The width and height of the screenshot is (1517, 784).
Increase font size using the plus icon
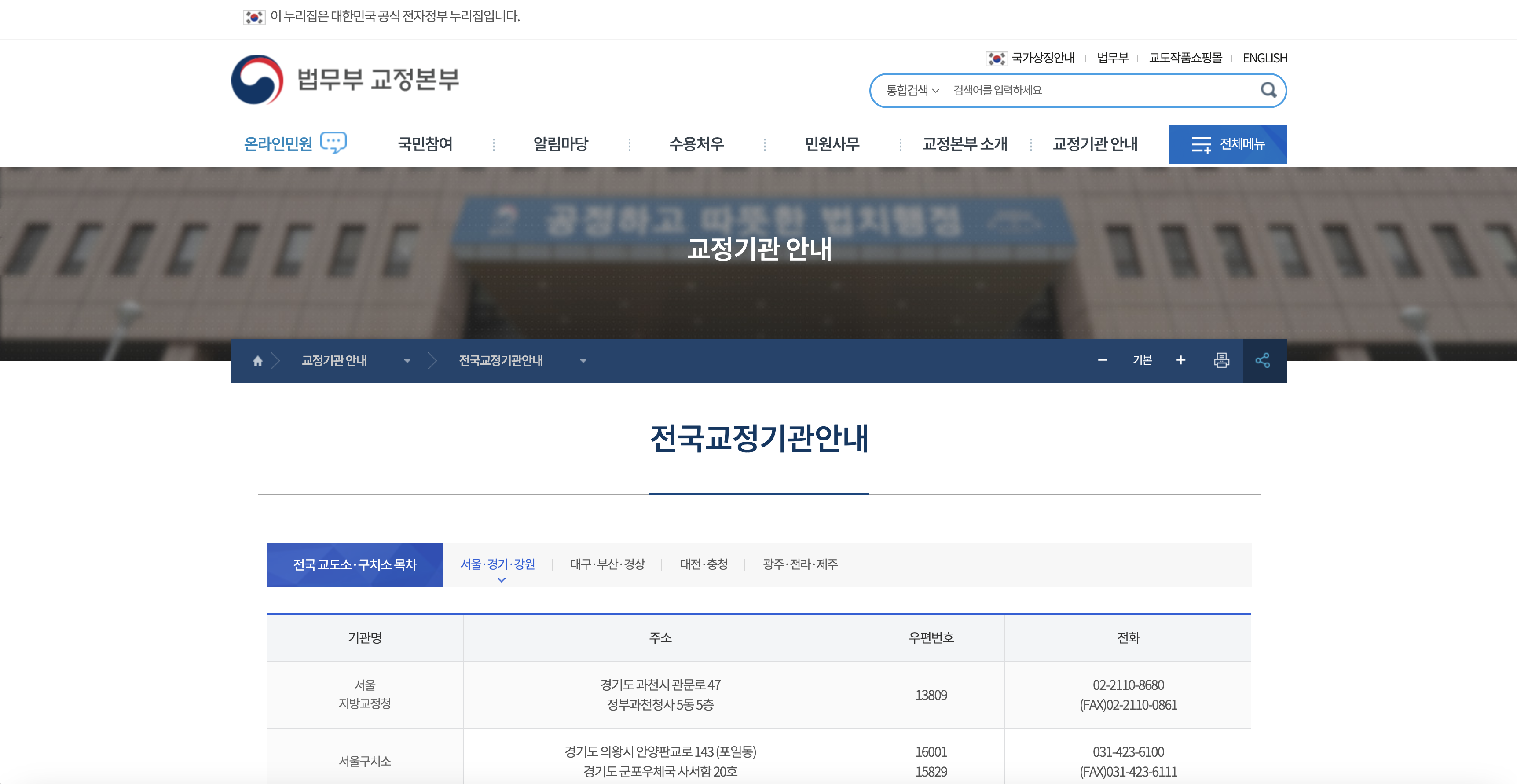[x=1181, y=360]
